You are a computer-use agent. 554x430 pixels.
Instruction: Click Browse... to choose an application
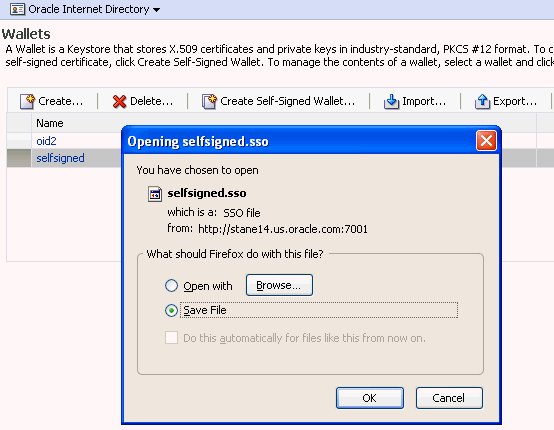coord(279,285)
